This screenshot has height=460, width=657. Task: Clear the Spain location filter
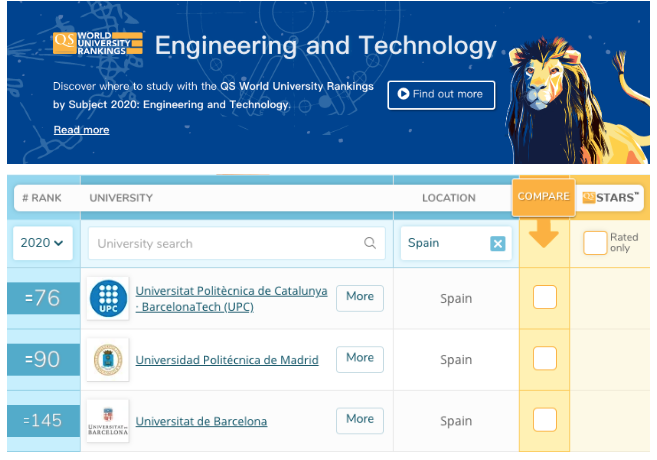coord(497,243)
